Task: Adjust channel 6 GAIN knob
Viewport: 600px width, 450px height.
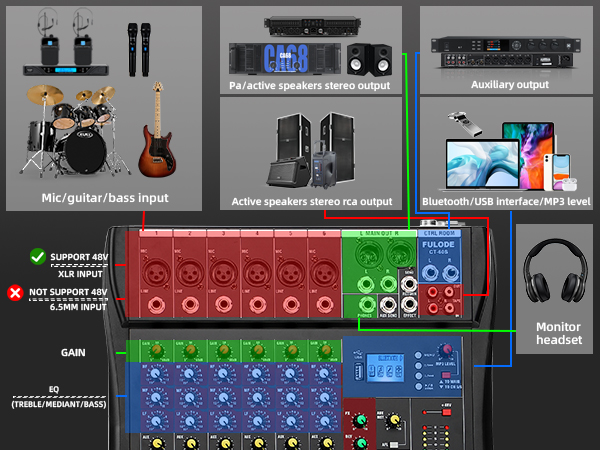Action: tap(326, 350)
